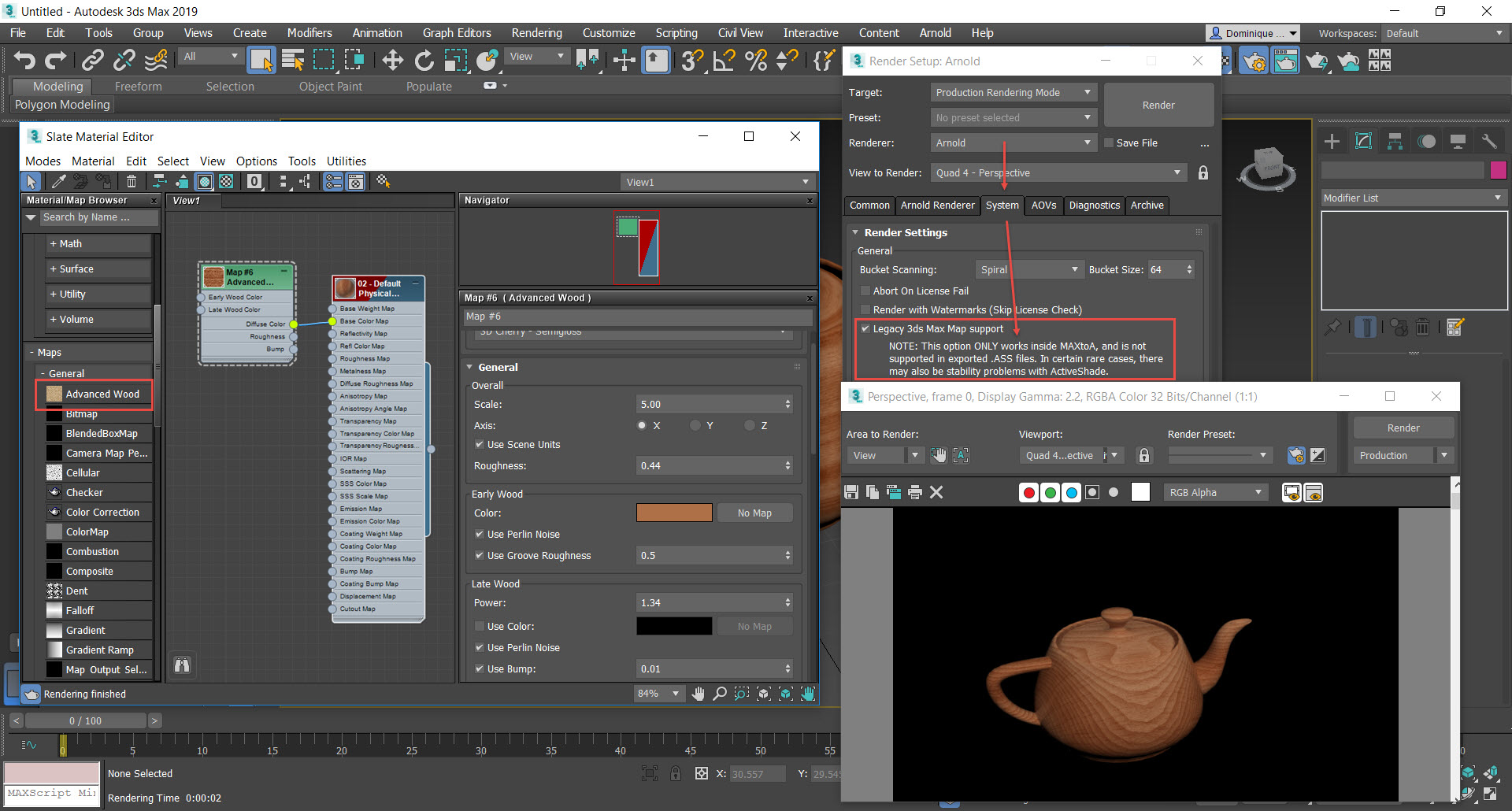Enable red channel in frame window
The width and height of the screenshot is (1512, 811).
point(1028,493)
